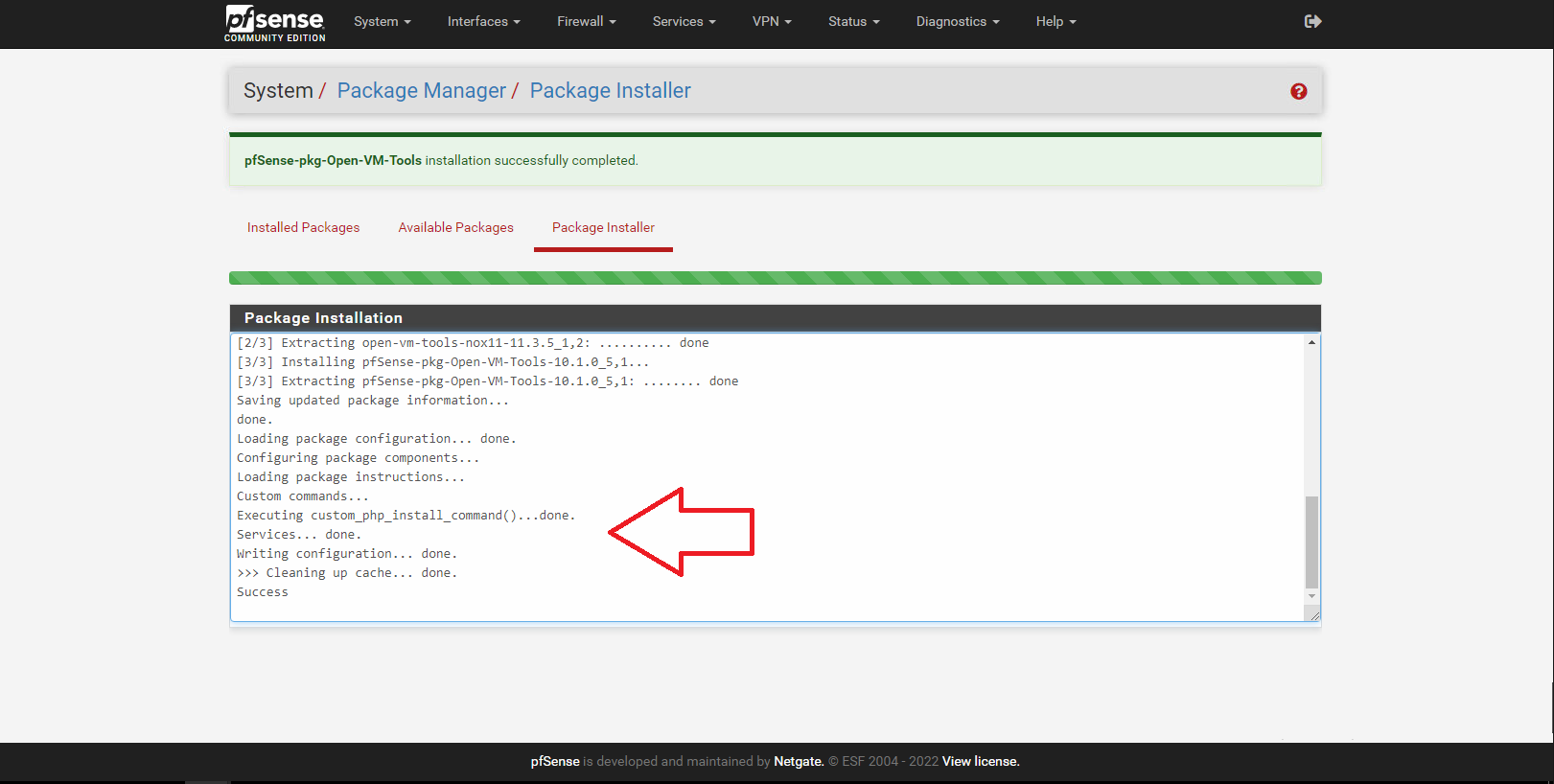Click the log scrollbar down arrow

pyautogui.click(x=1311, y=596)
